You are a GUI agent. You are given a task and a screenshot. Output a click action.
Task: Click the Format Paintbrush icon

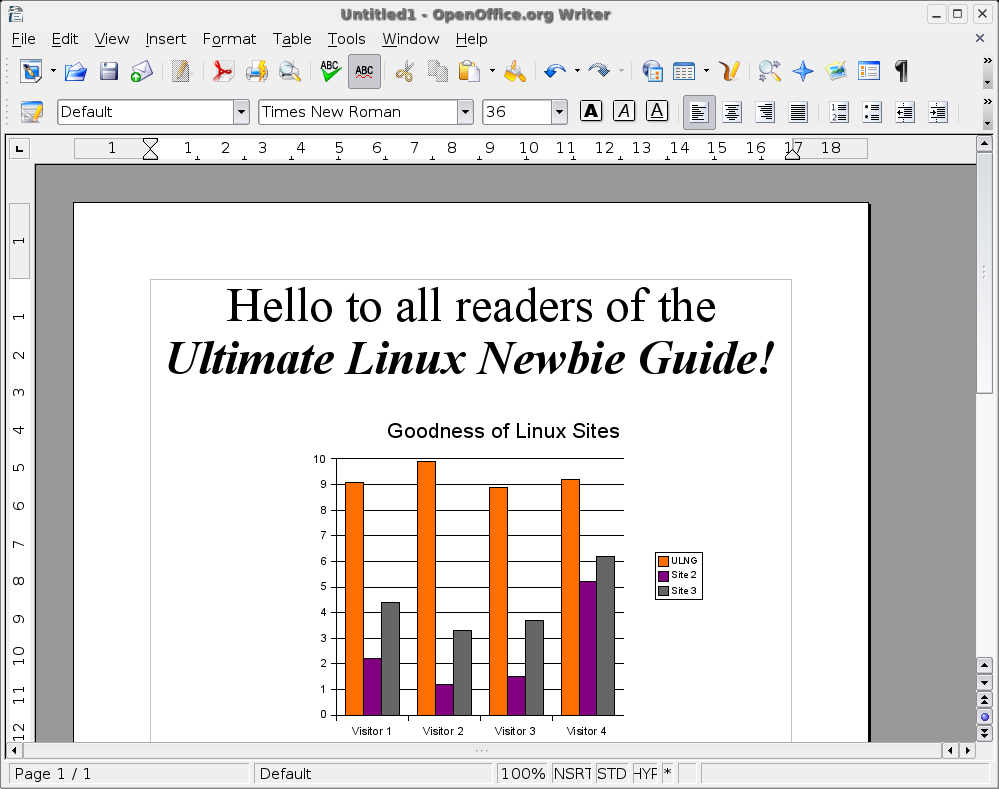tap(515, 71)
